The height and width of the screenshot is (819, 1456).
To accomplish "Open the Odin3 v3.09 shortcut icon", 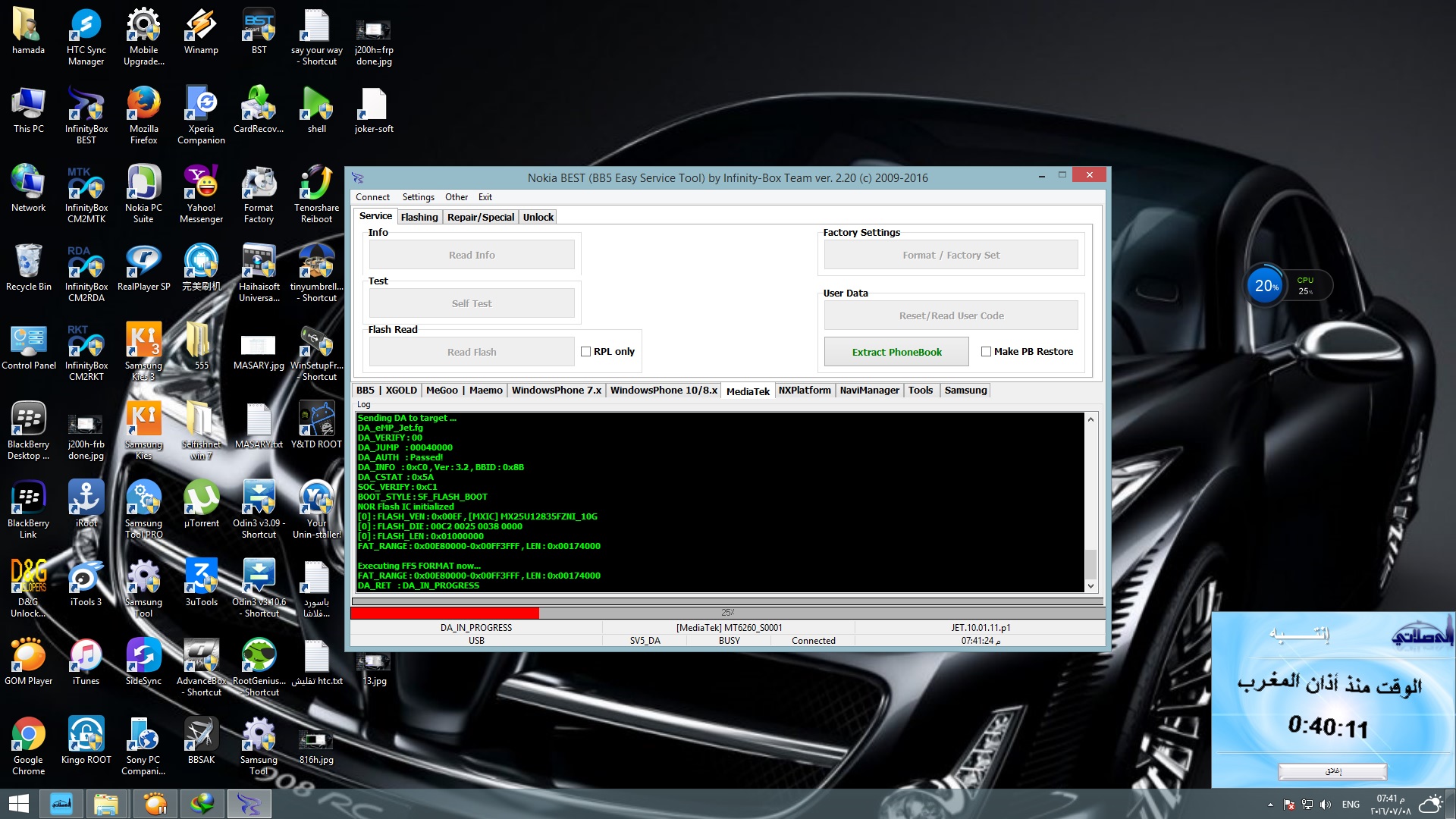I will 259,509.
